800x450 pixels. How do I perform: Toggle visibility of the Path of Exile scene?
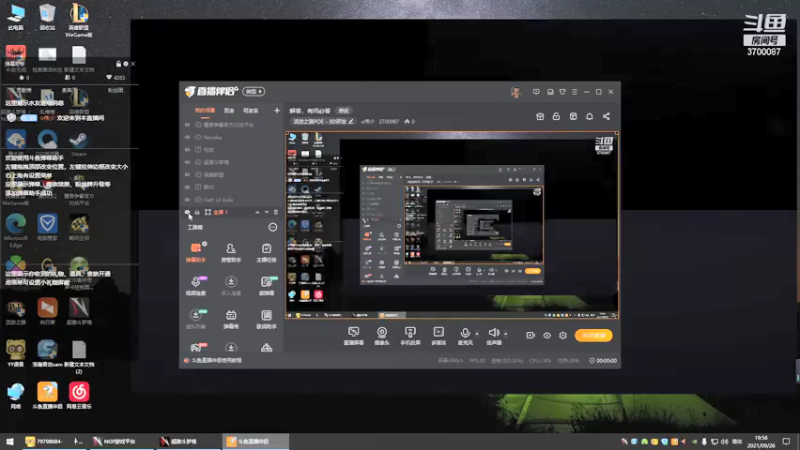(187, 199)
